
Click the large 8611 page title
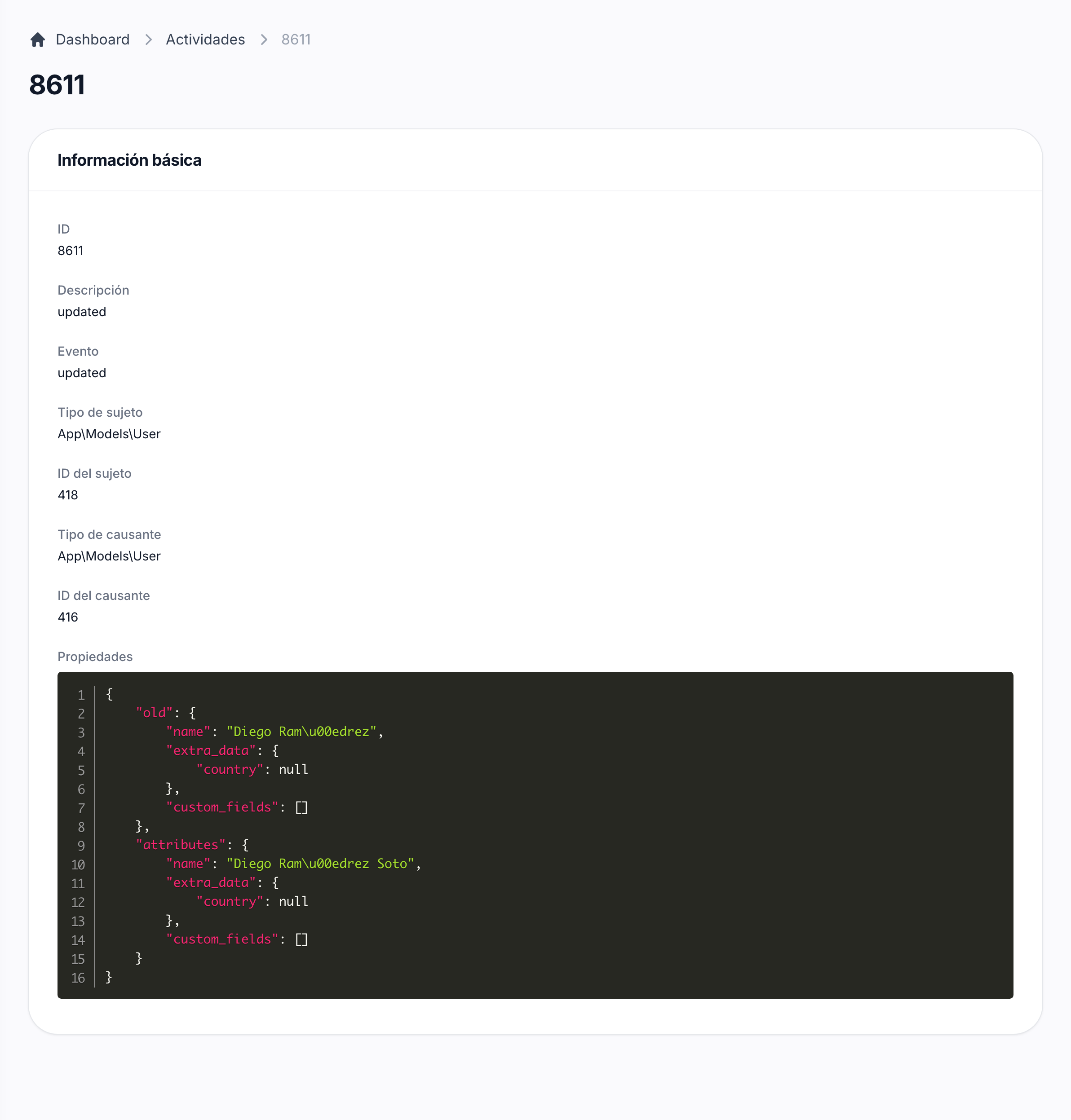tap(57, 85)
